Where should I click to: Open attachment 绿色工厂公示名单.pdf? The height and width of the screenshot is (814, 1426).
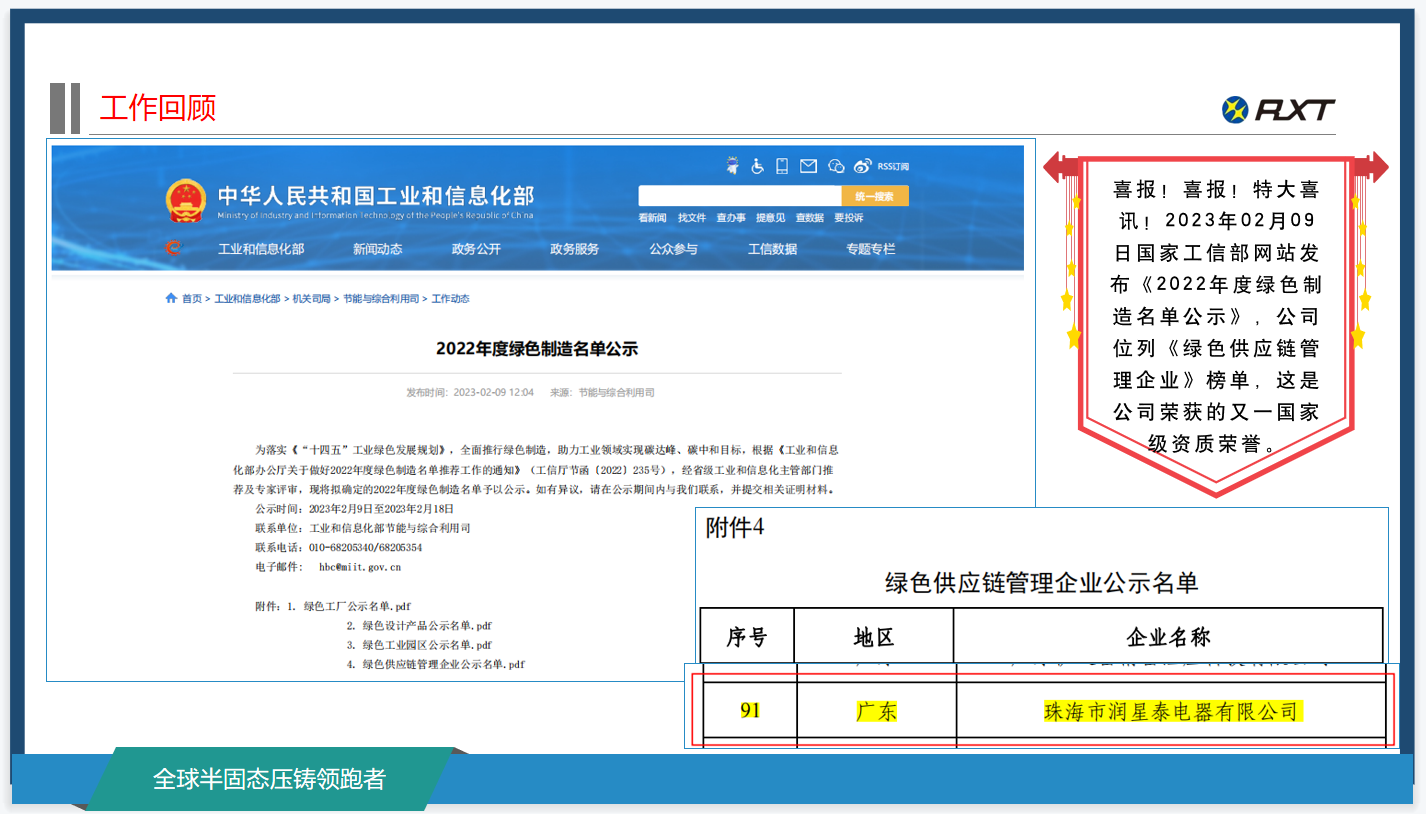(357, 607)
